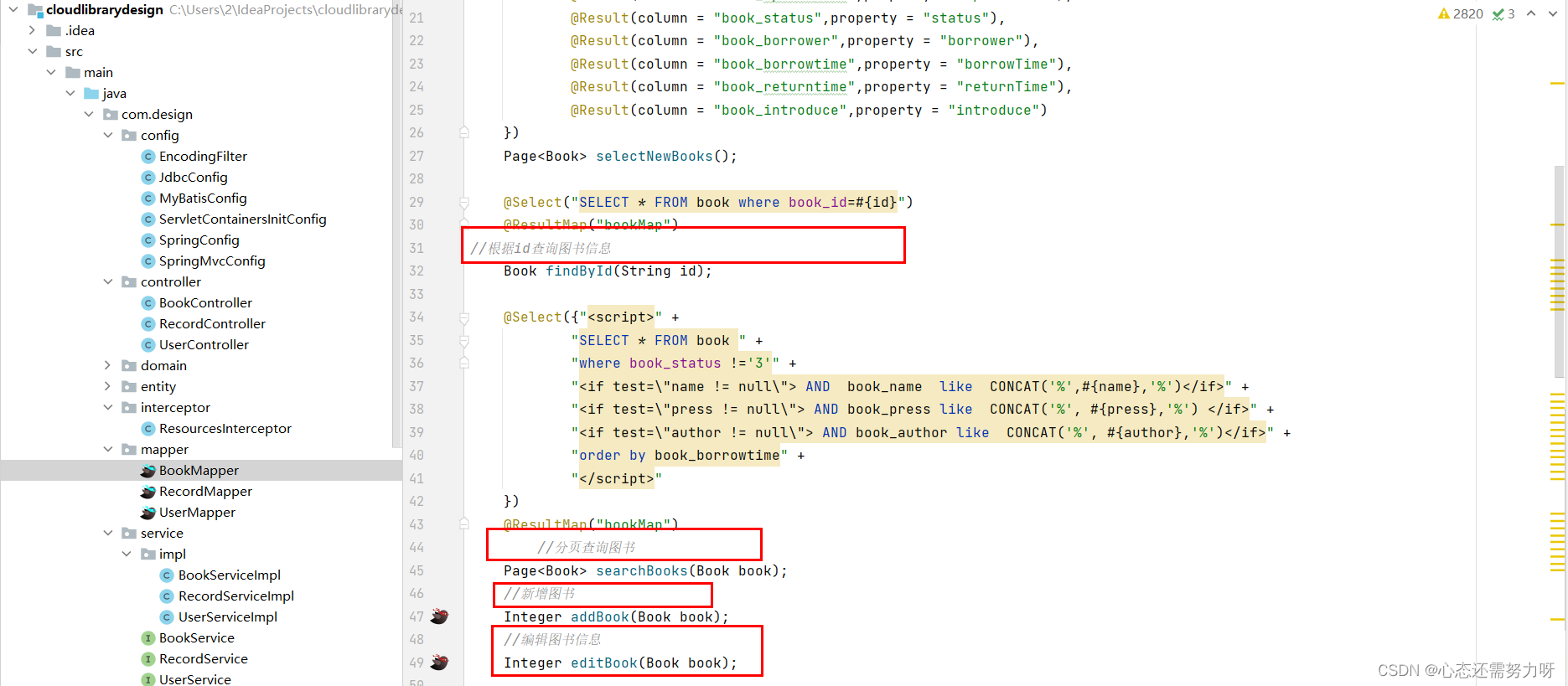Toggle code fold marker at line 34
Viewport: 1568px width, 686px height.
463,317
